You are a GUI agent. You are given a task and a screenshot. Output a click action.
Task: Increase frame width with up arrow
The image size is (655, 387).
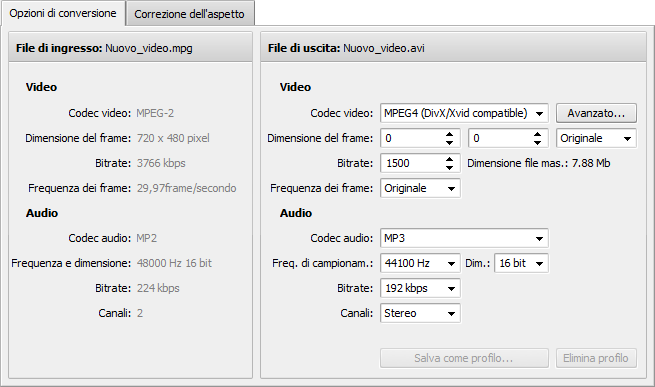click(x=449, y=135)
